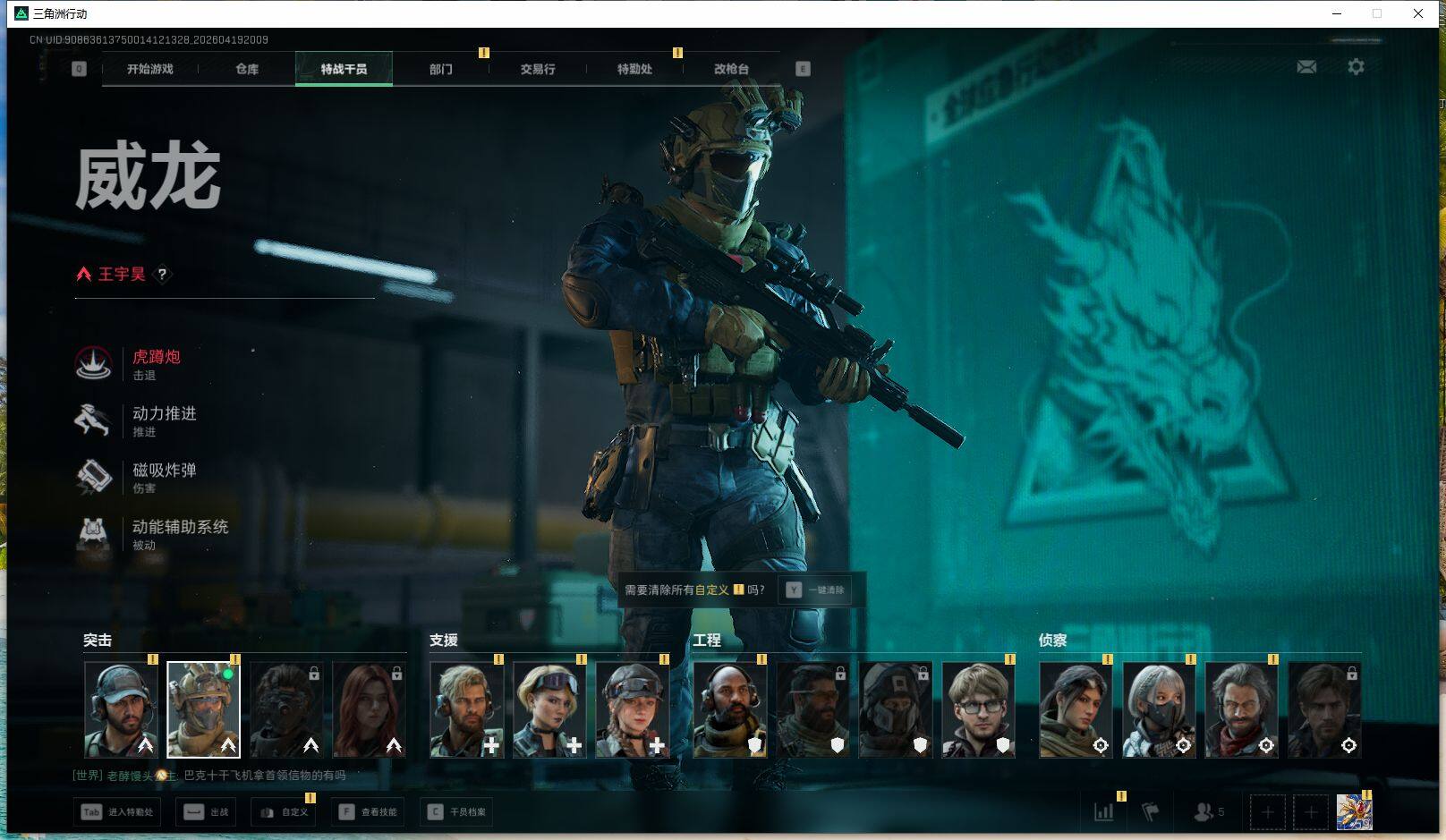Open the friends list icon showing 5
Viewport: 1446px width, 840px height.
click(x=1209, y=812)
